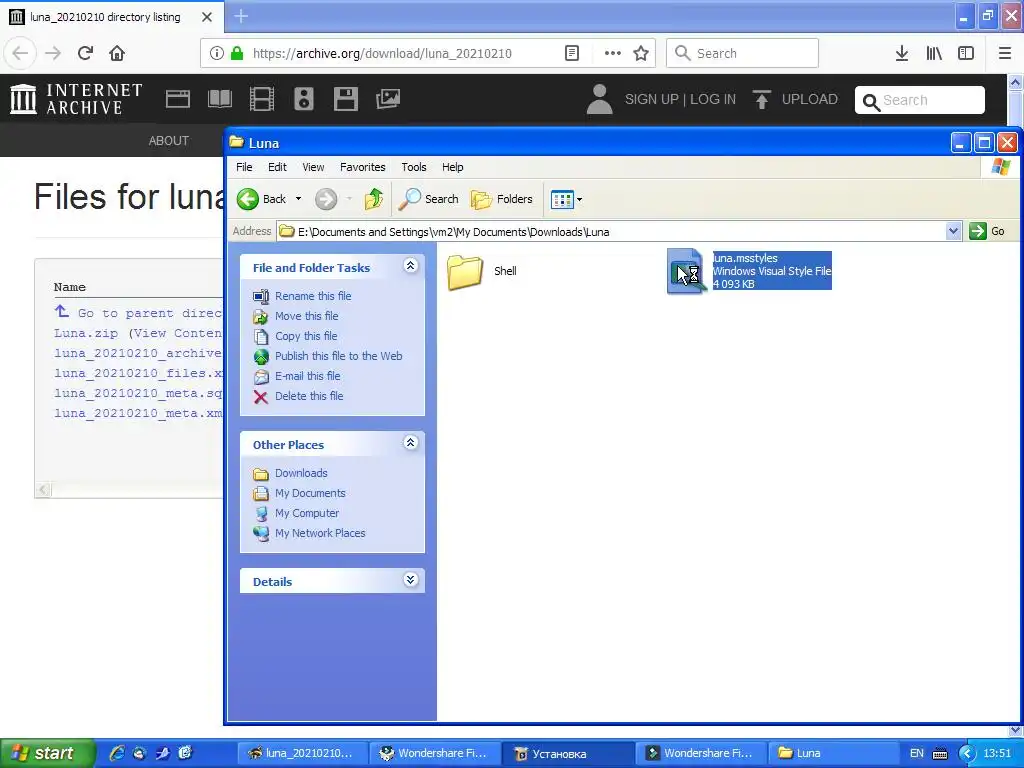1024x768 pixels.
Task: Click ABOUT in the archive navigation
Action: tap(168, 140)
